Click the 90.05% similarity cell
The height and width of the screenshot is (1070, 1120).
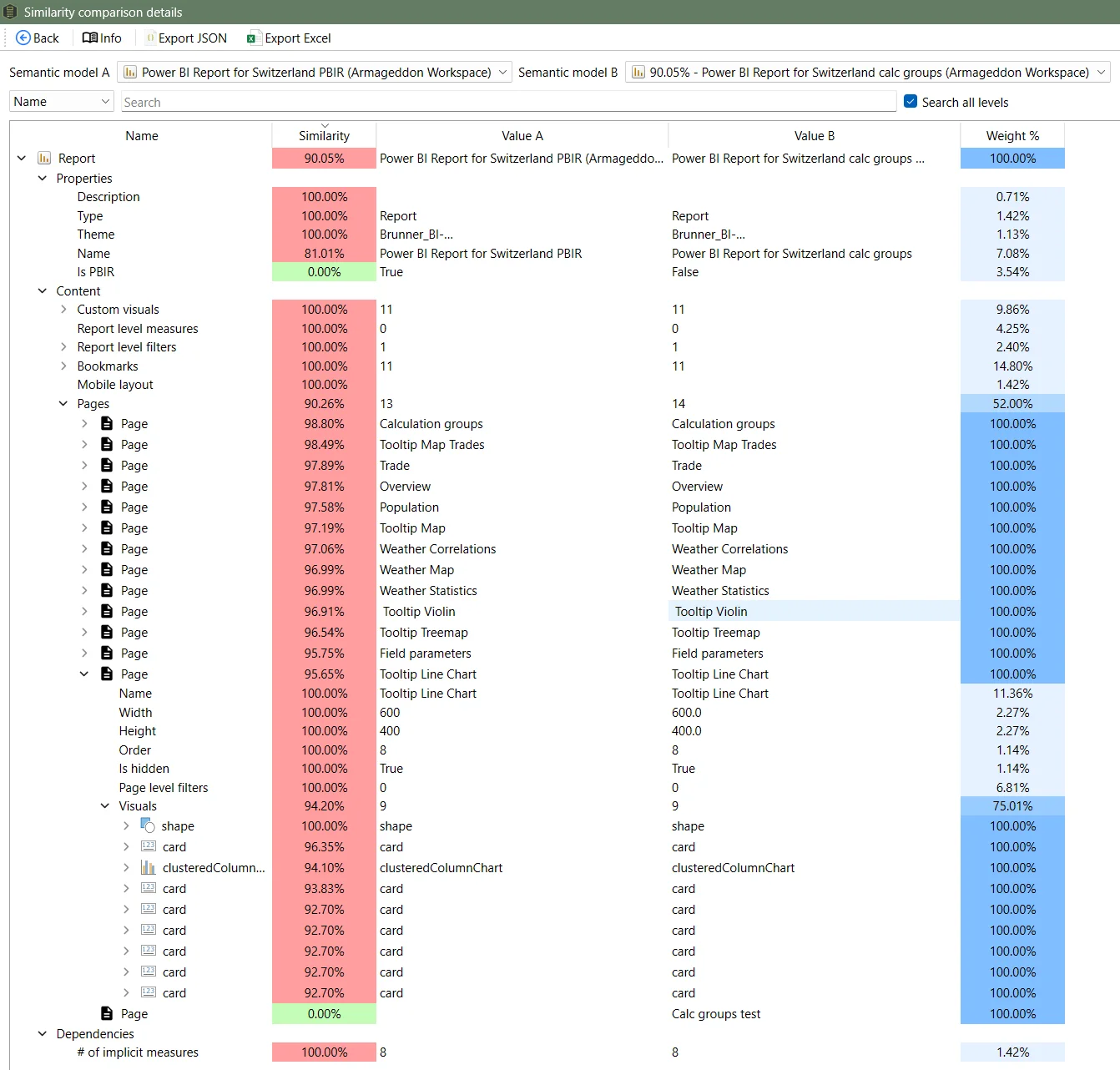tap(324, 158)
